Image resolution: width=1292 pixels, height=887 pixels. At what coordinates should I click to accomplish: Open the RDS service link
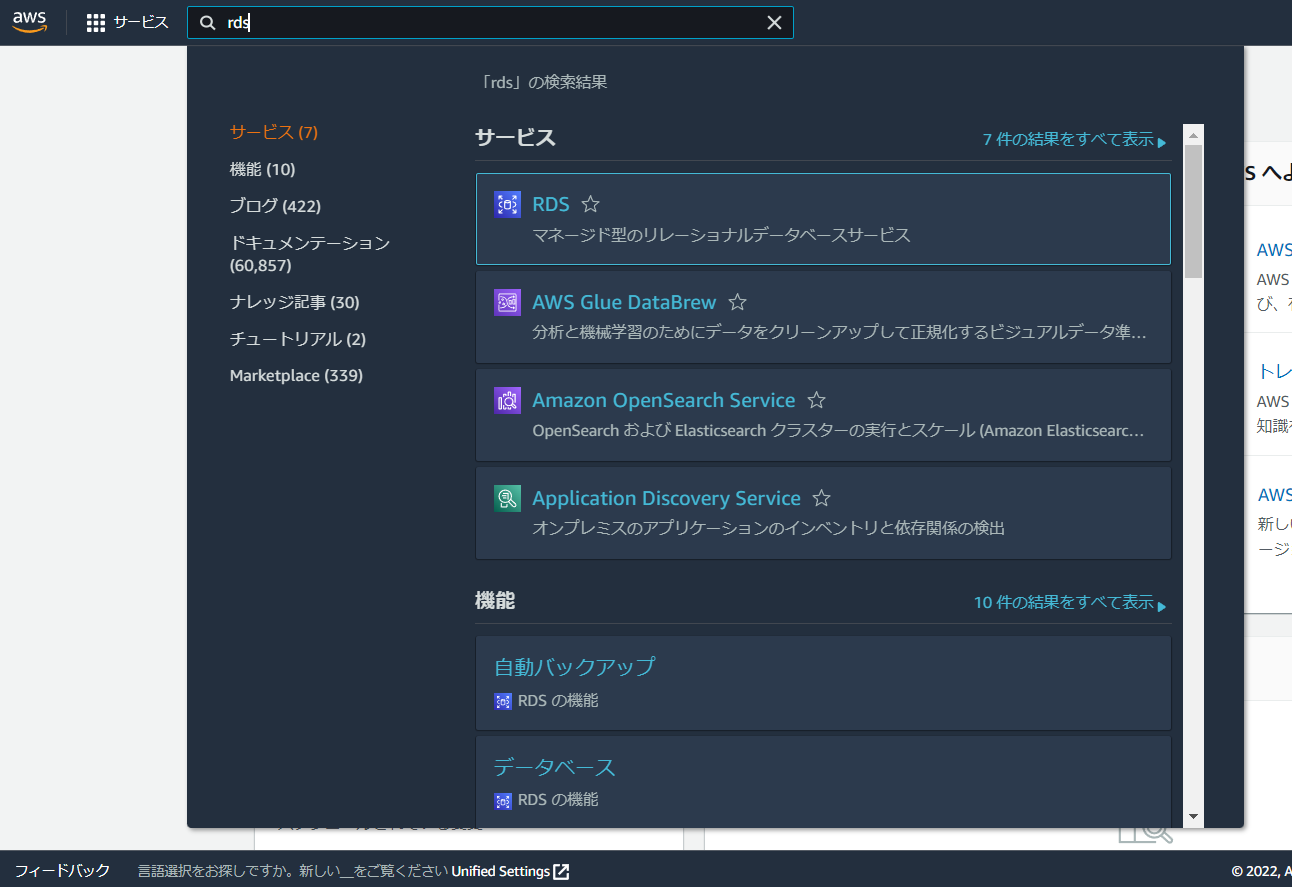tap(551, 204)
